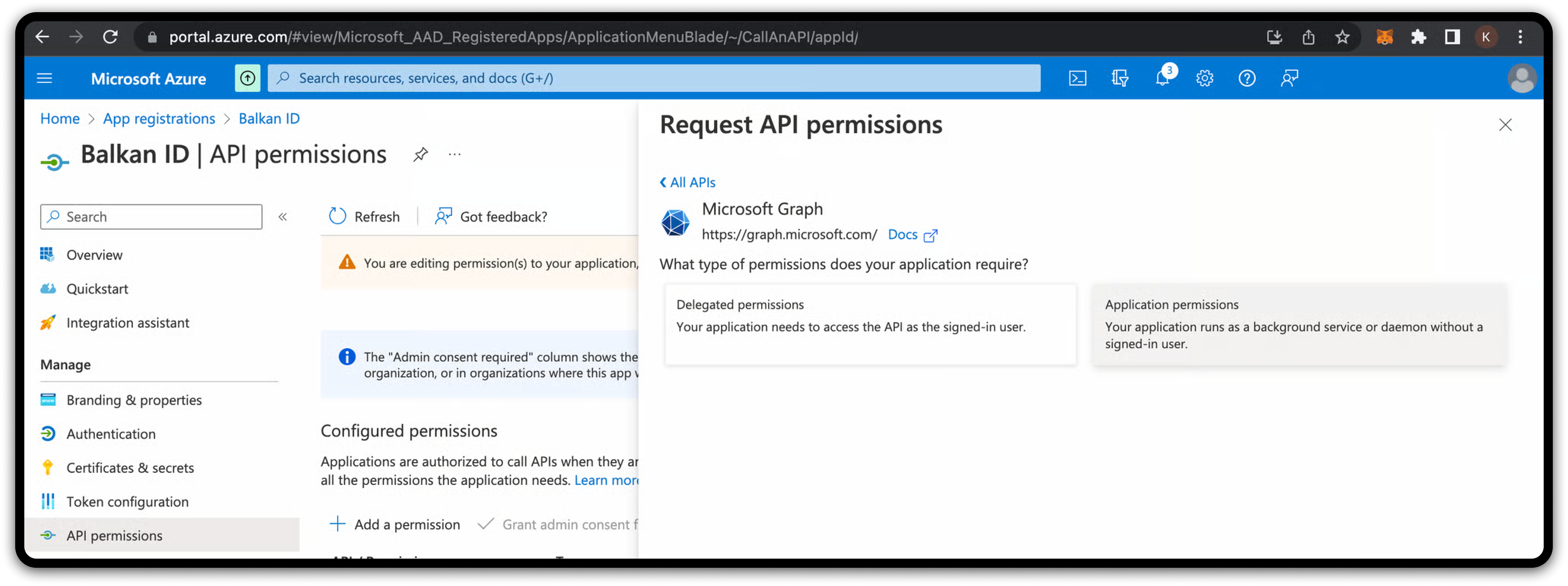Viewport: 1568px width, 586px height.
Task: Pin the API permissions blade
Action: 420,155
